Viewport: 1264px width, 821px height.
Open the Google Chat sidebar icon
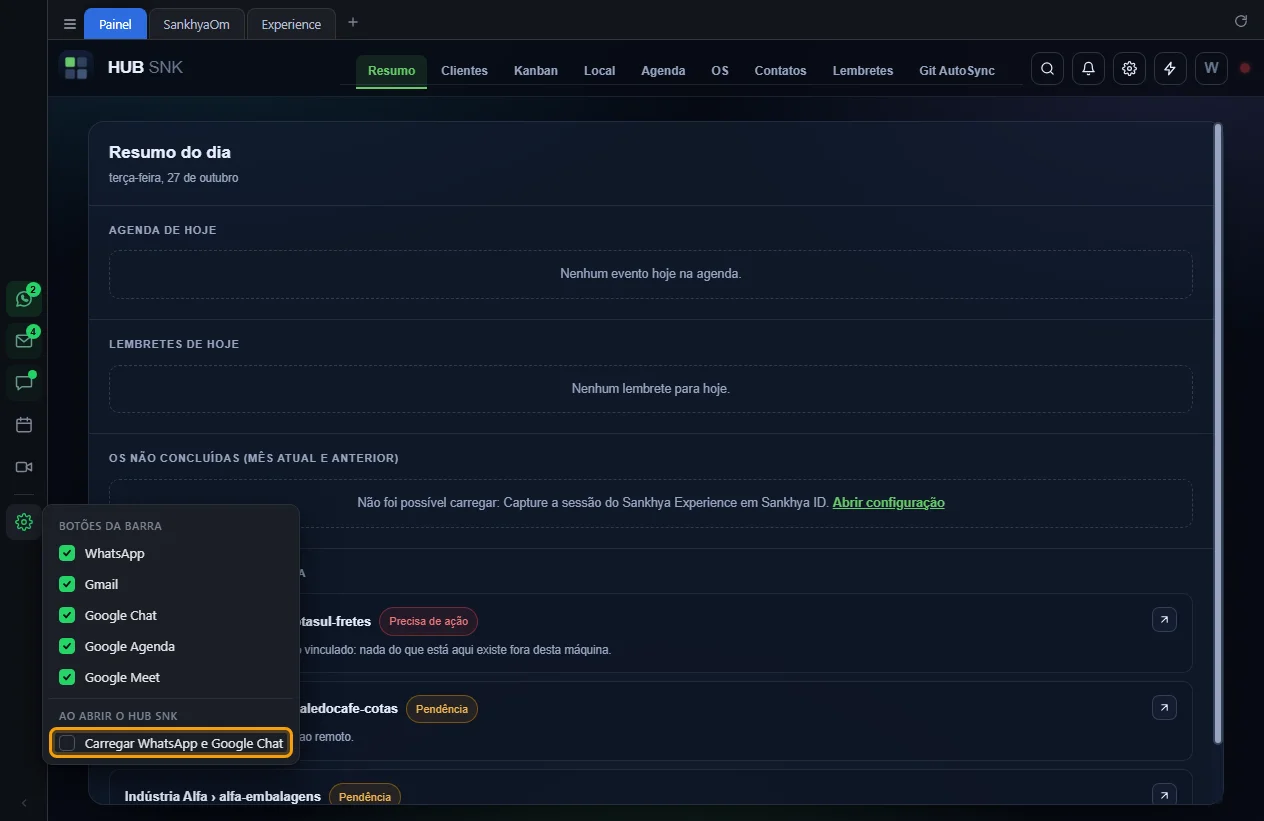(24, 383)
